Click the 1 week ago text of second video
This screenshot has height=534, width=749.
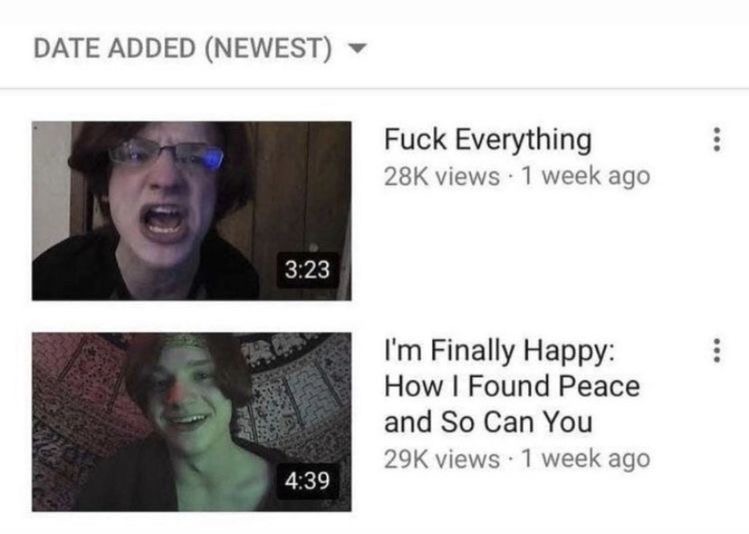(x=586, y=459)
